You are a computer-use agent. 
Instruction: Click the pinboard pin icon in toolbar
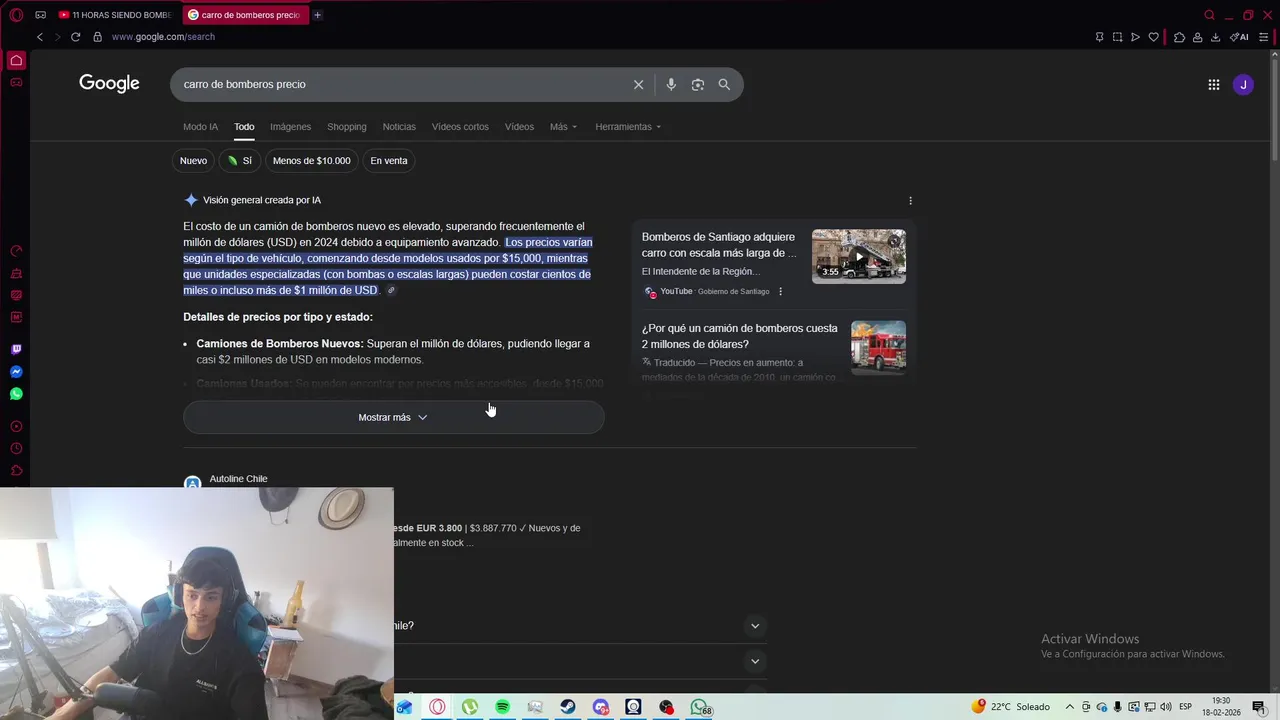coord(1099,37)
